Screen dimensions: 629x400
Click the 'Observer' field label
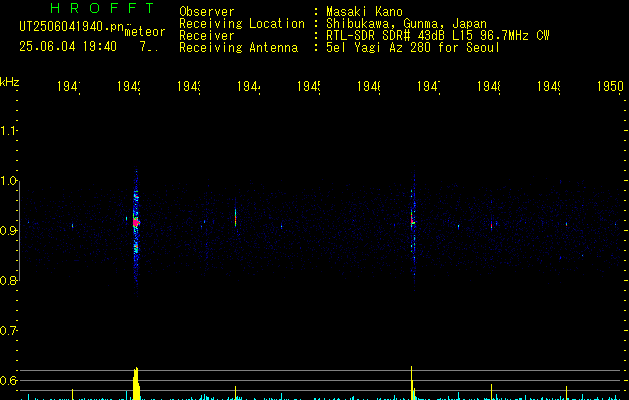(x=207, y=12)
